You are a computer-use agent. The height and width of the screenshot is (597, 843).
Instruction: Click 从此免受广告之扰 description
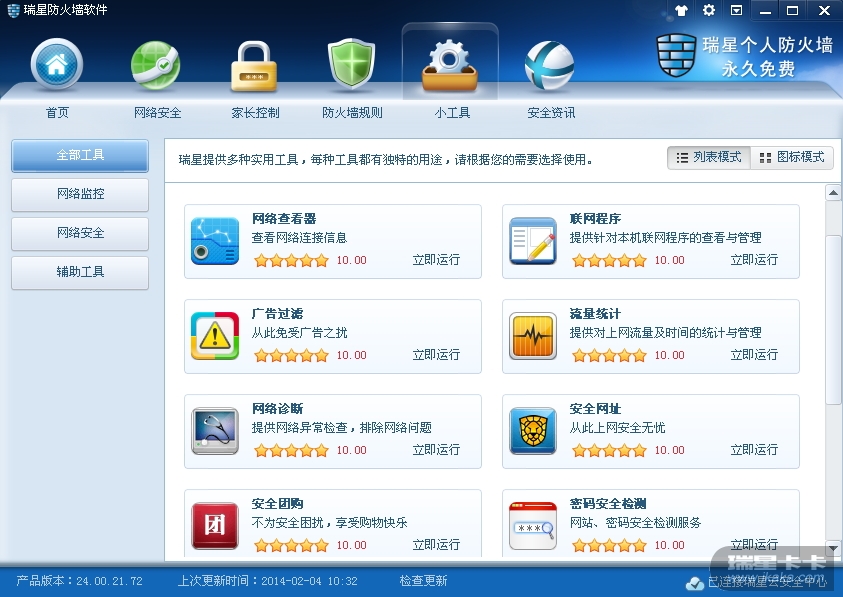tap(299, 333)
